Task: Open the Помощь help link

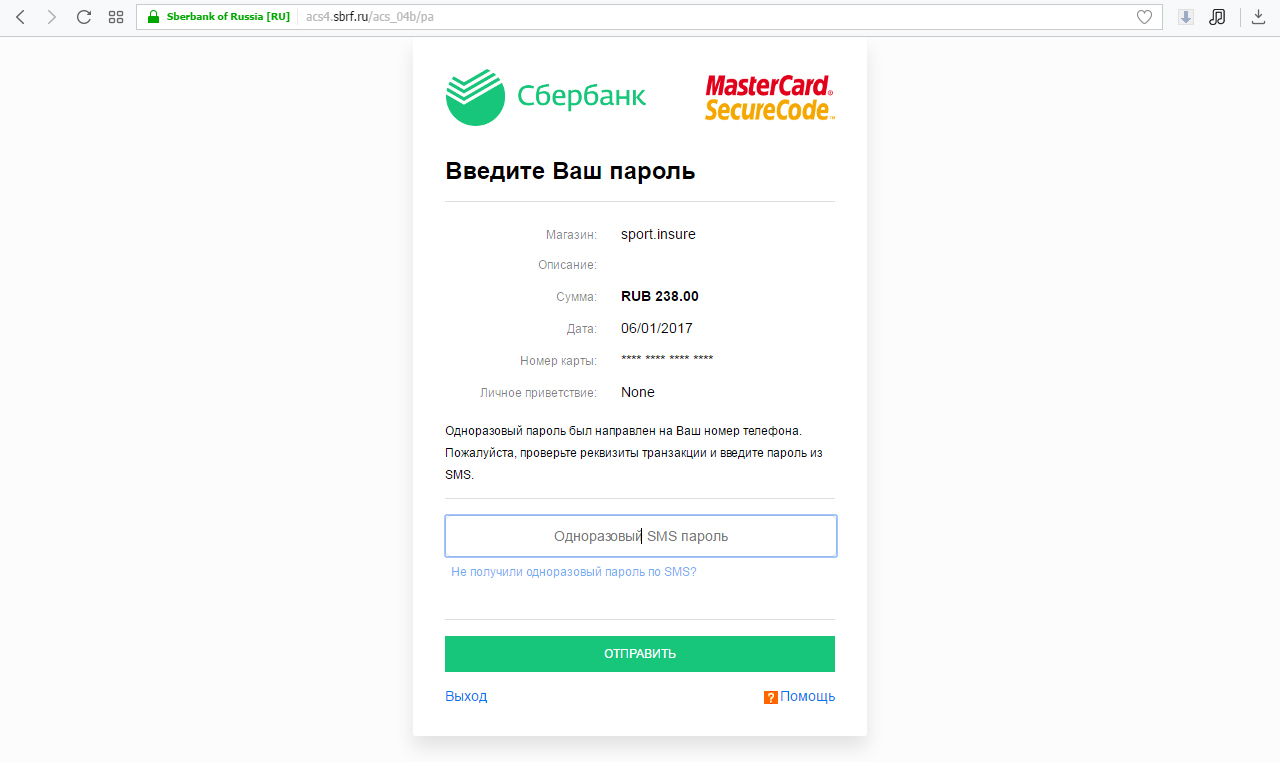Action: 808,696
